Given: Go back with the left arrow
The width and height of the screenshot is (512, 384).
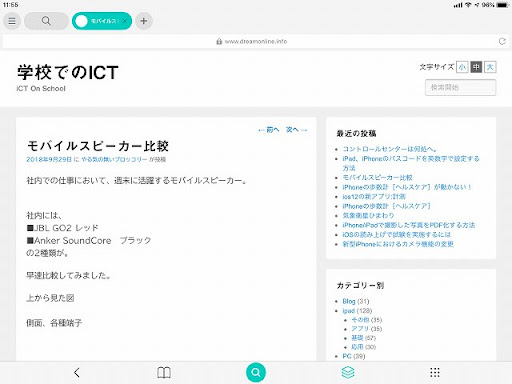Looking at the screenshot, I should tap(77, 372).
